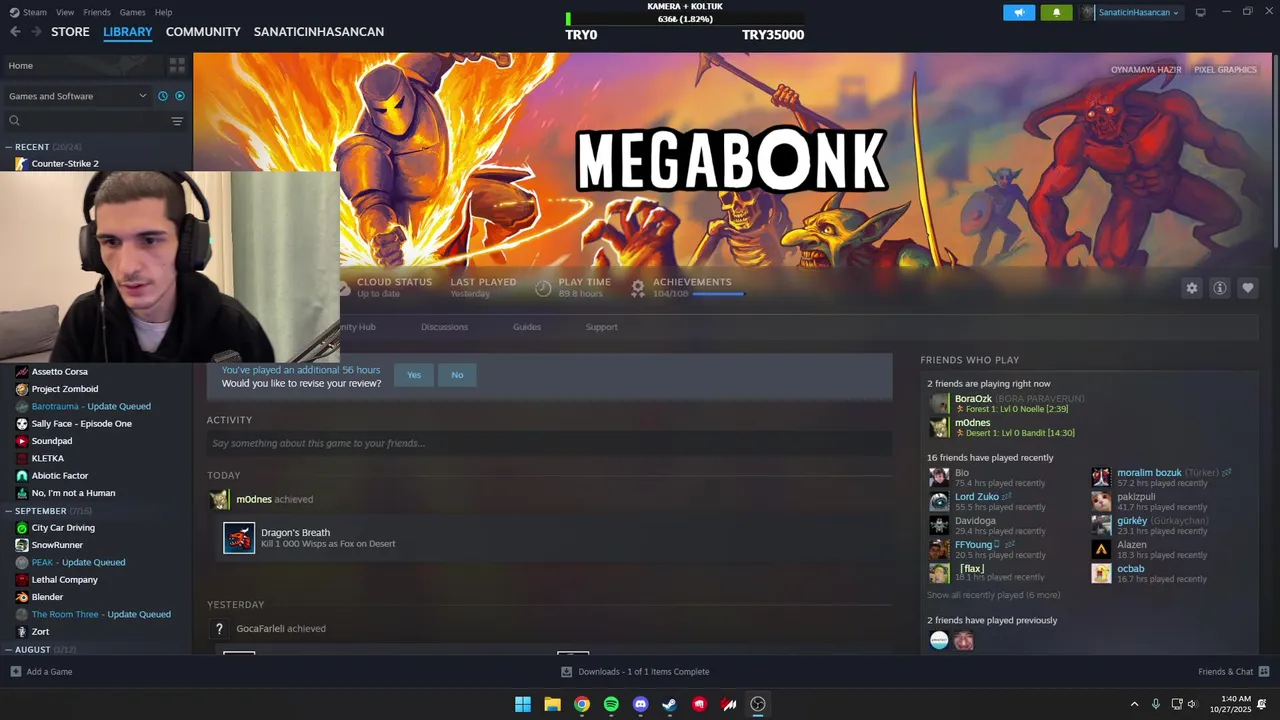Click the Big Picture mode monitor icon
This screenshot has height=720, width=1280.
(x=1200, y=12)
